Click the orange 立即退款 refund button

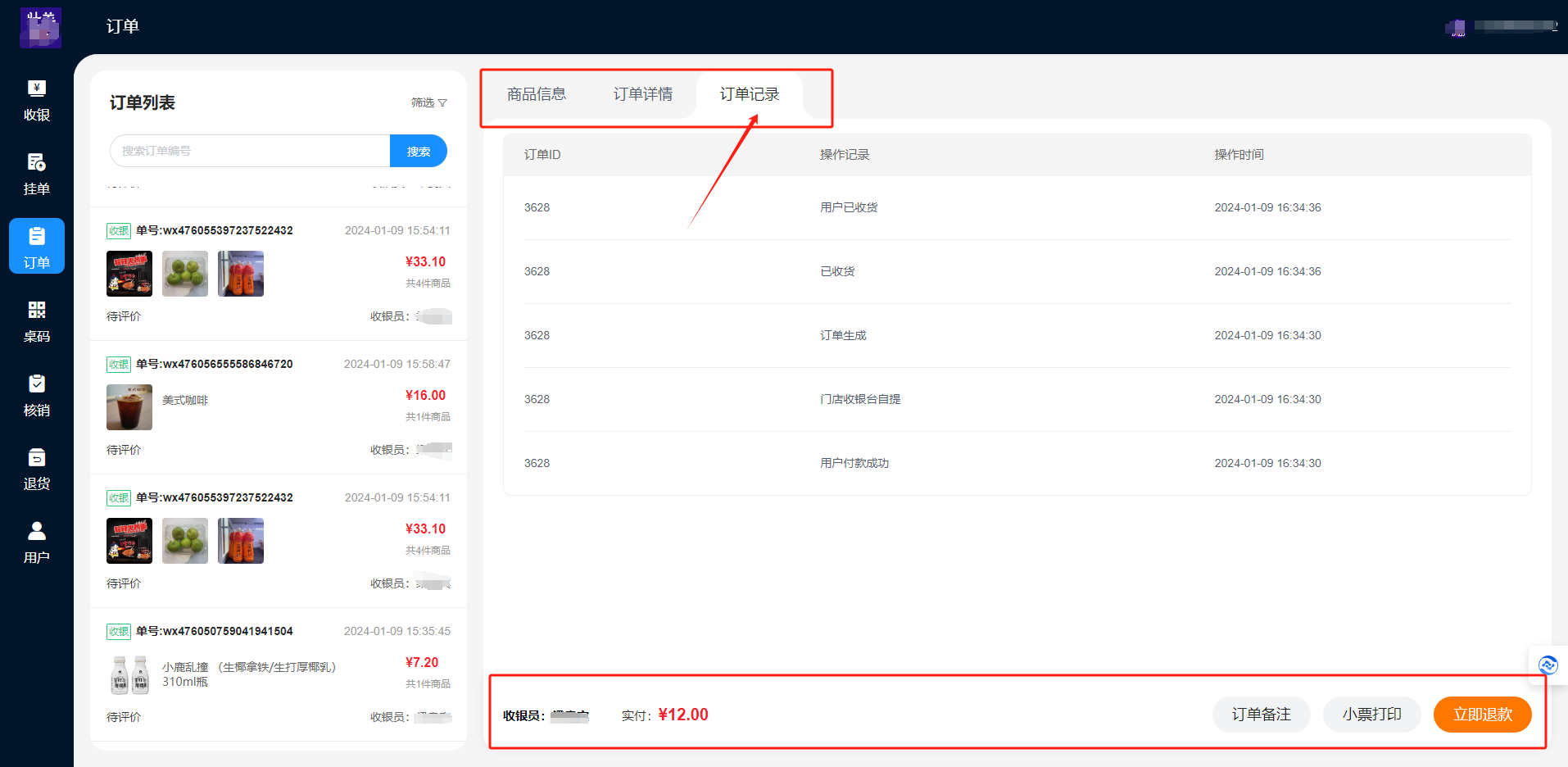[x=1482, y=715]
